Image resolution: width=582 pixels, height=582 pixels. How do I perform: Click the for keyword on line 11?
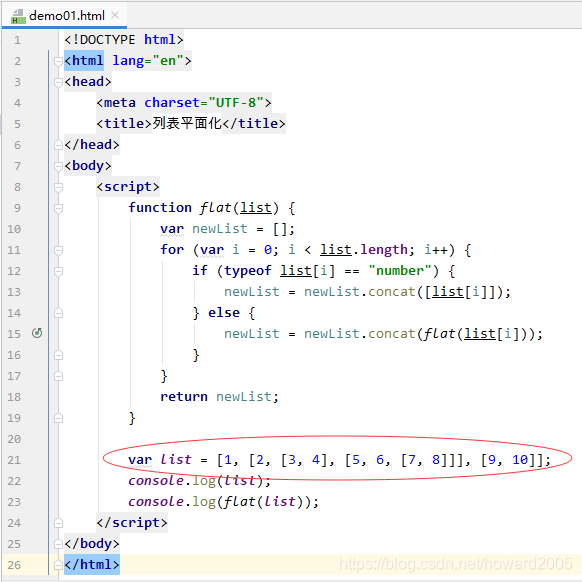[x=172, y=249]
